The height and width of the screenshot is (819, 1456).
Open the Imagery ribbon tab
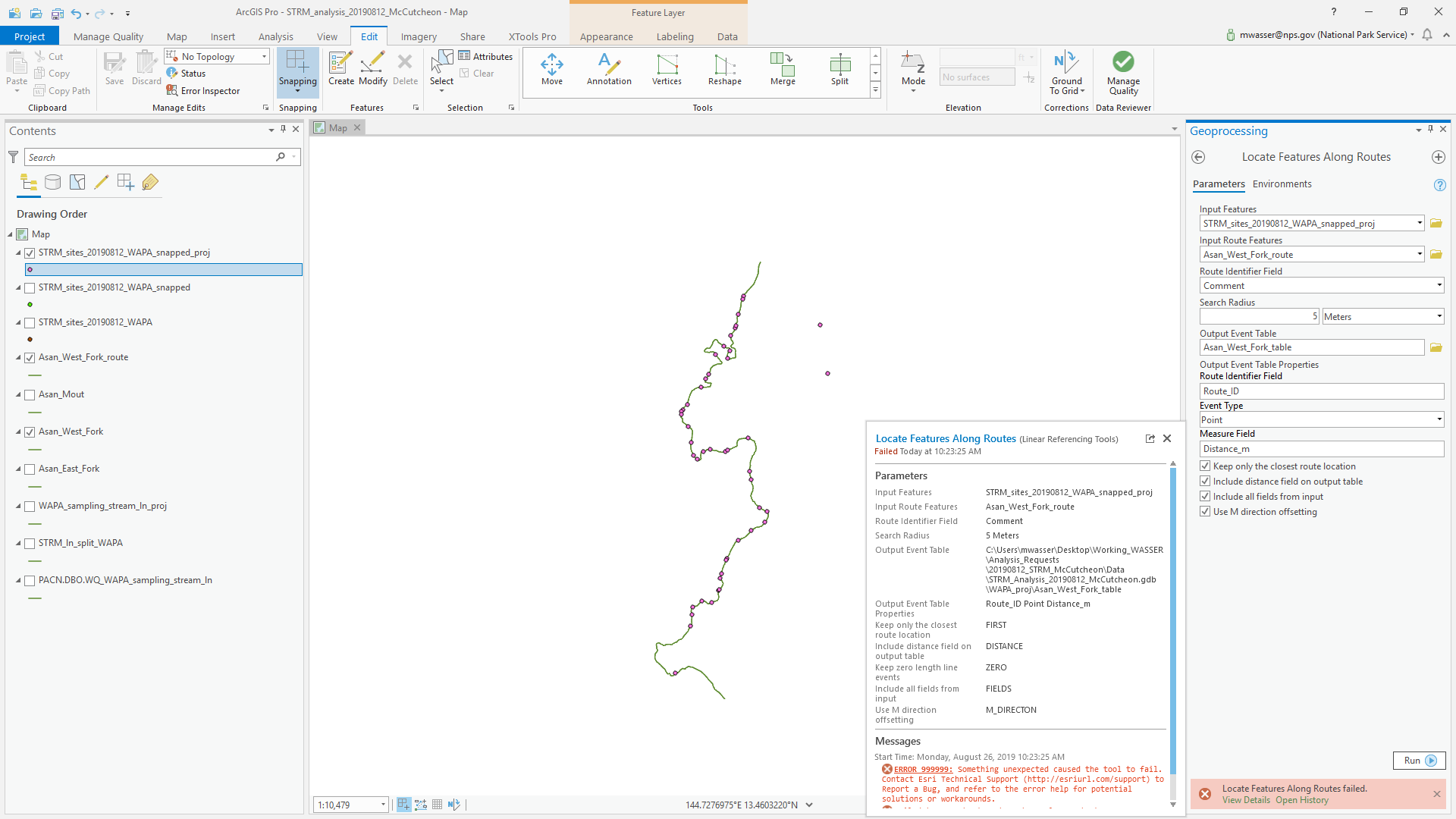419,36
